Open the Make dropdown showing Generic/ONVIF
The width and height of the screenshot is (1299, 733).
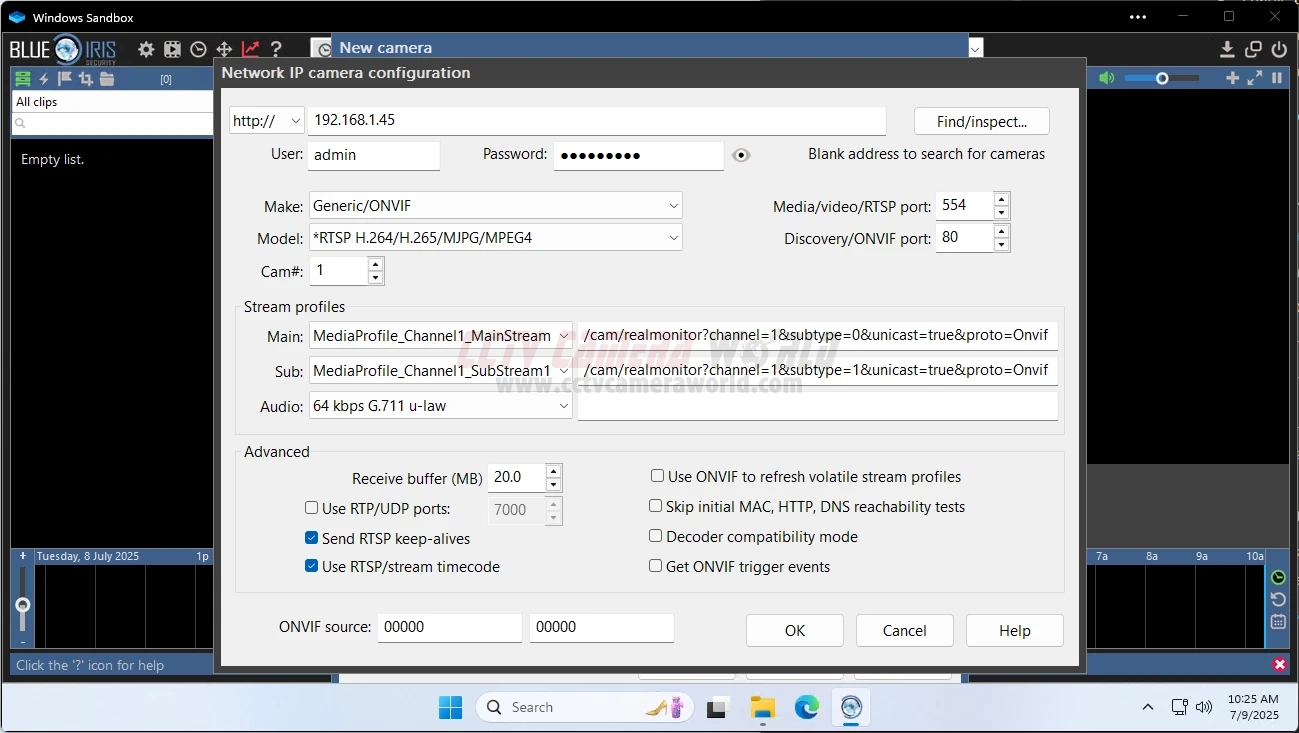673,204
